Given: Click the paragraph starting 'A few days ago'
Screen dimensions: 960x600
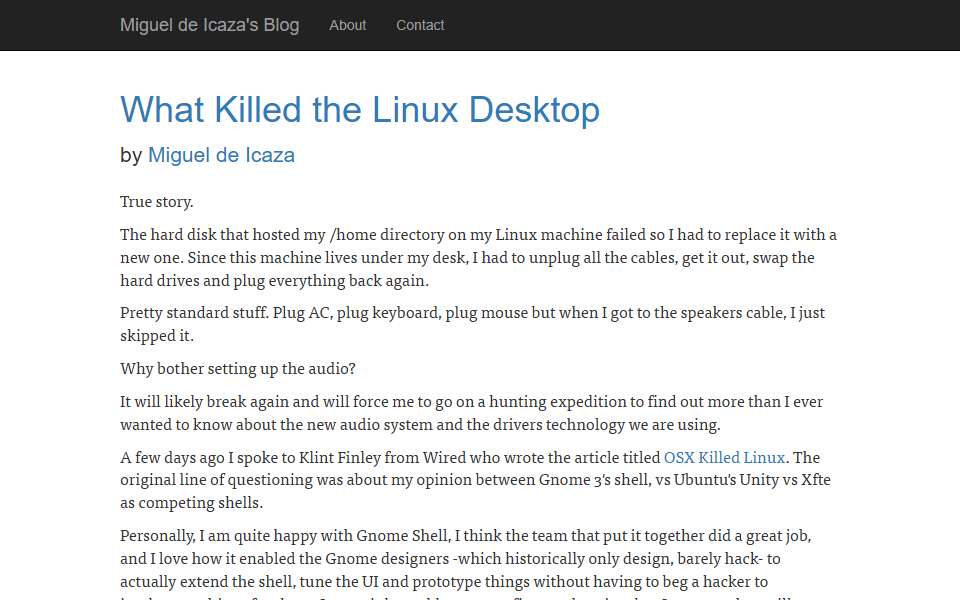Looking at the screenshot, I should (475, 480).
